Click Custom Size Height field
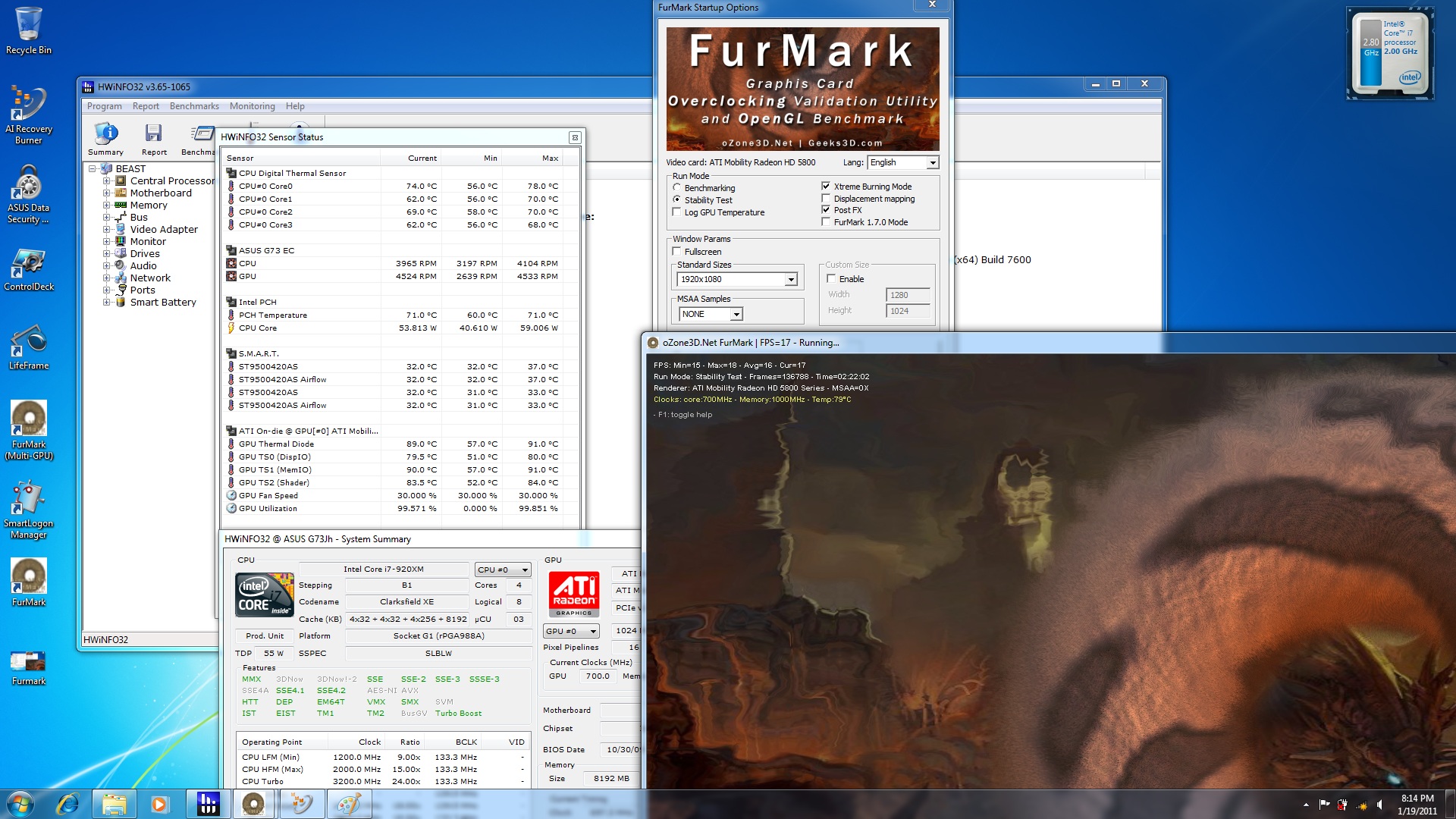1456x819 pixels. (907, 311)
